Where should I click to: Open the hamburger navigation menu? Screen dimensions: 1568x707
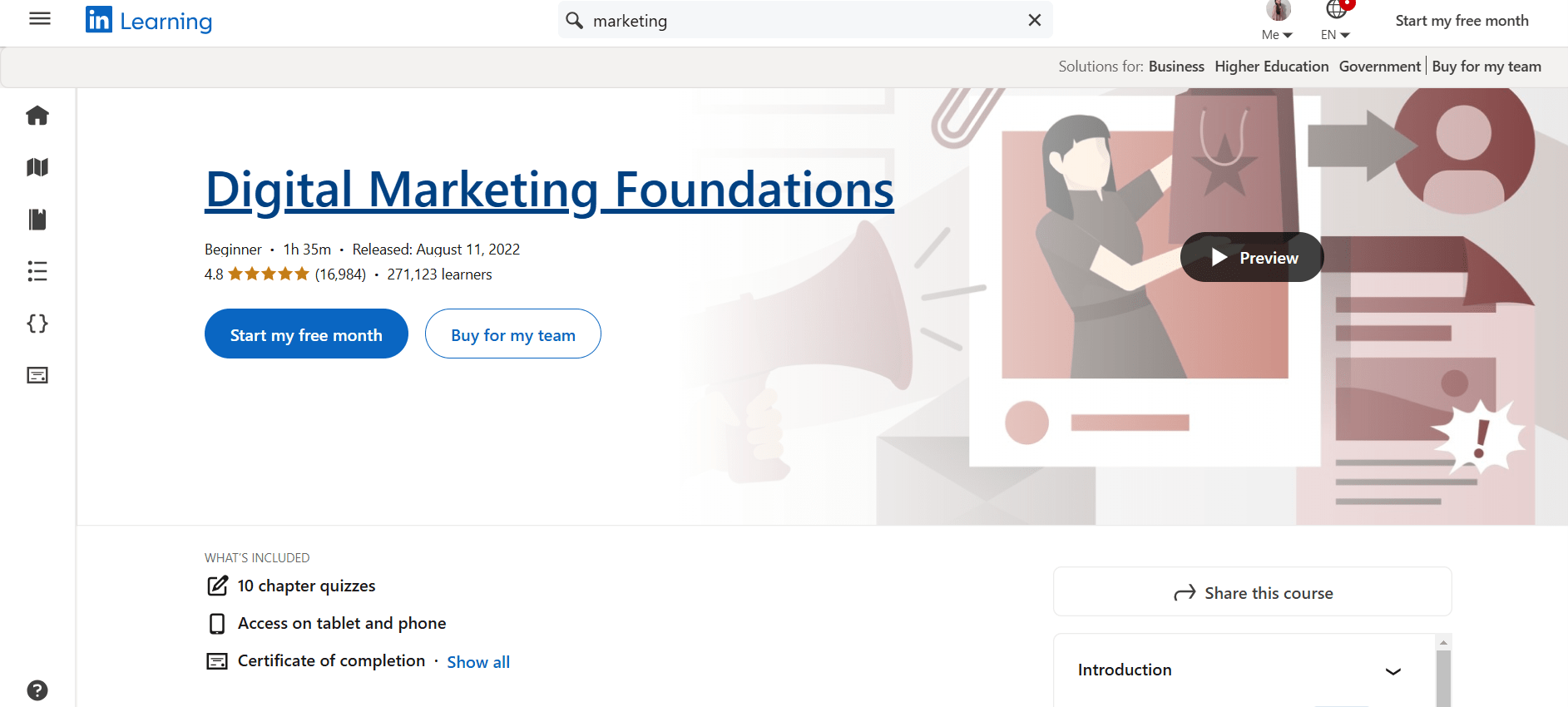[x=39, y=18]
